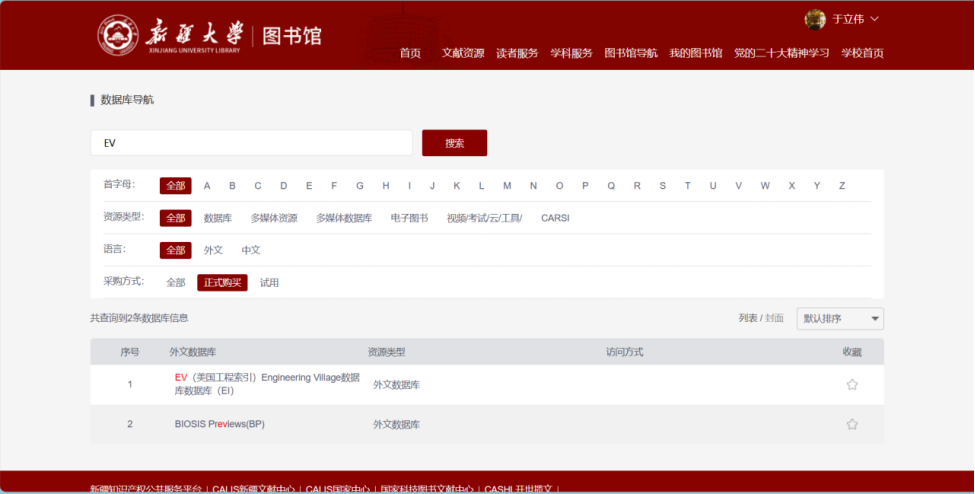
Task: Select 全部 in 采购方式 filter
Action: click(175, 282)
